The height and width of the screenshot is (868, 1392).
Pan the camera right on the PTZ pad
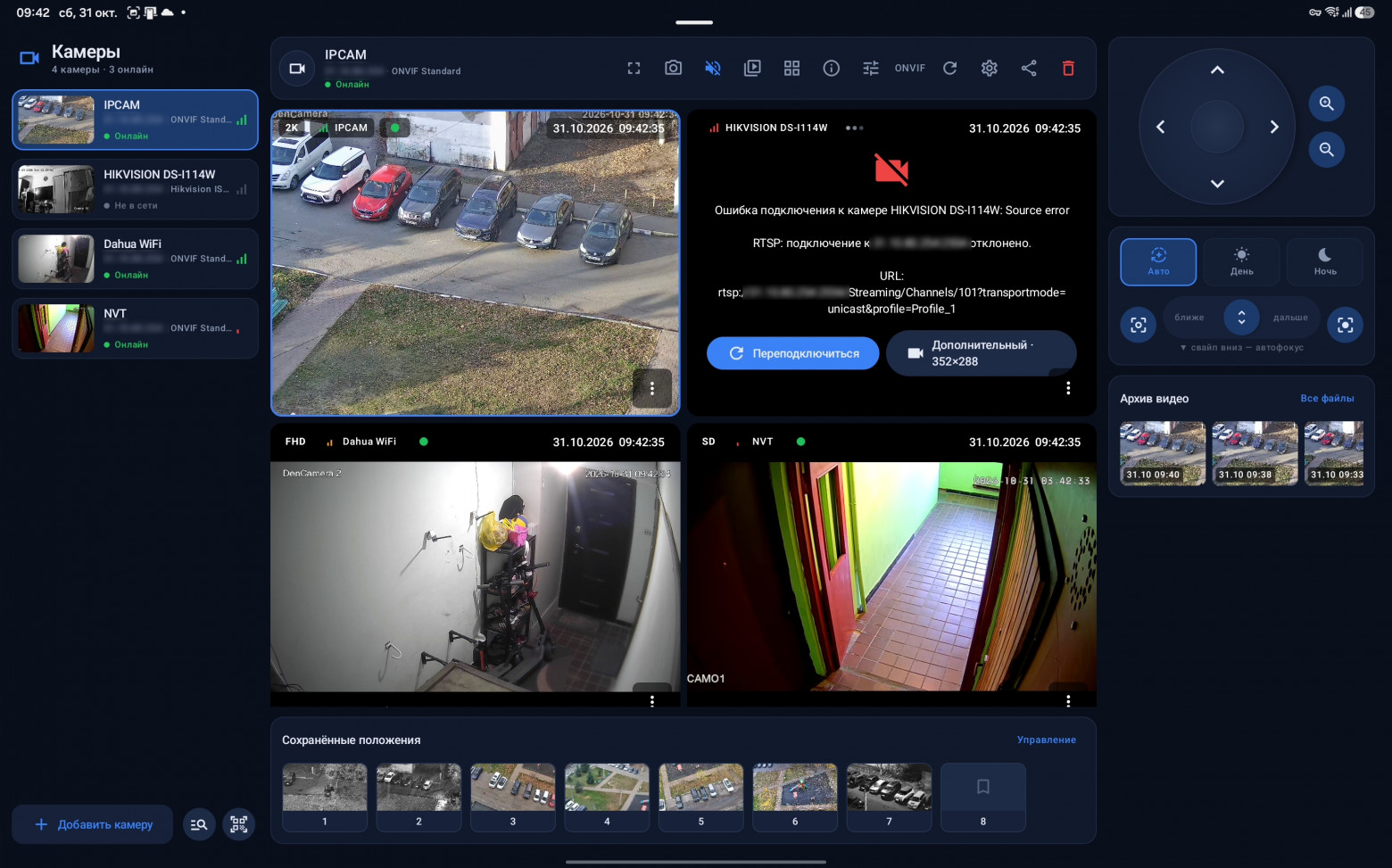(x=1274, y=127)
